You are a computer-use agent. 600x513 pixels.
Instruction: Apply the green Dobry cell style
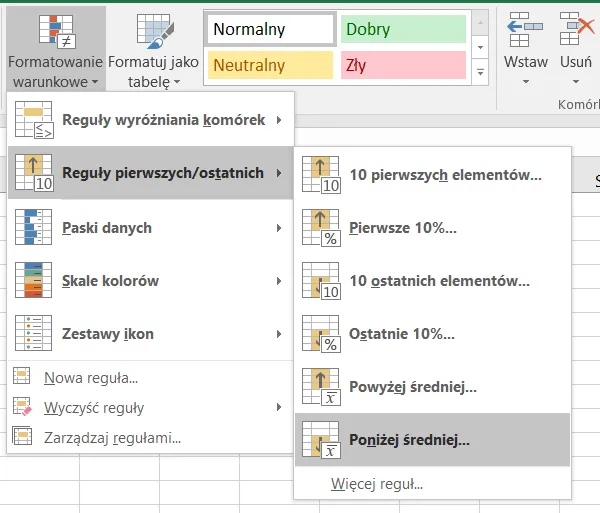[402, 29]
